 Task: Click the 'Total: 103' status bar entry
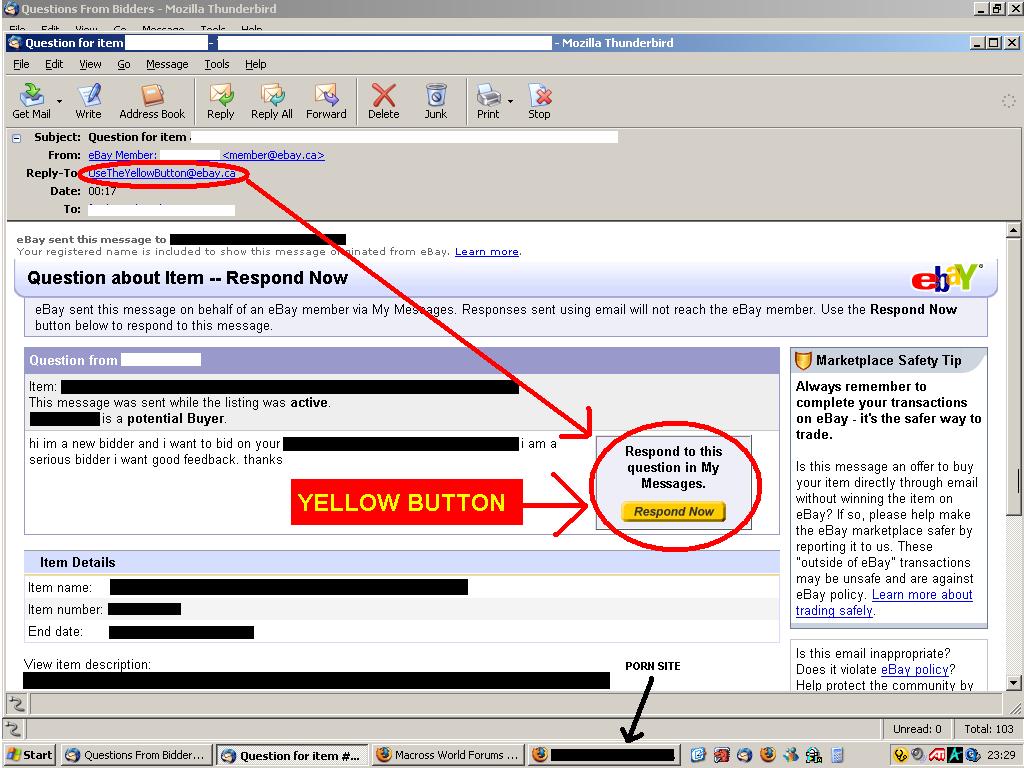[x=989, y=729]
